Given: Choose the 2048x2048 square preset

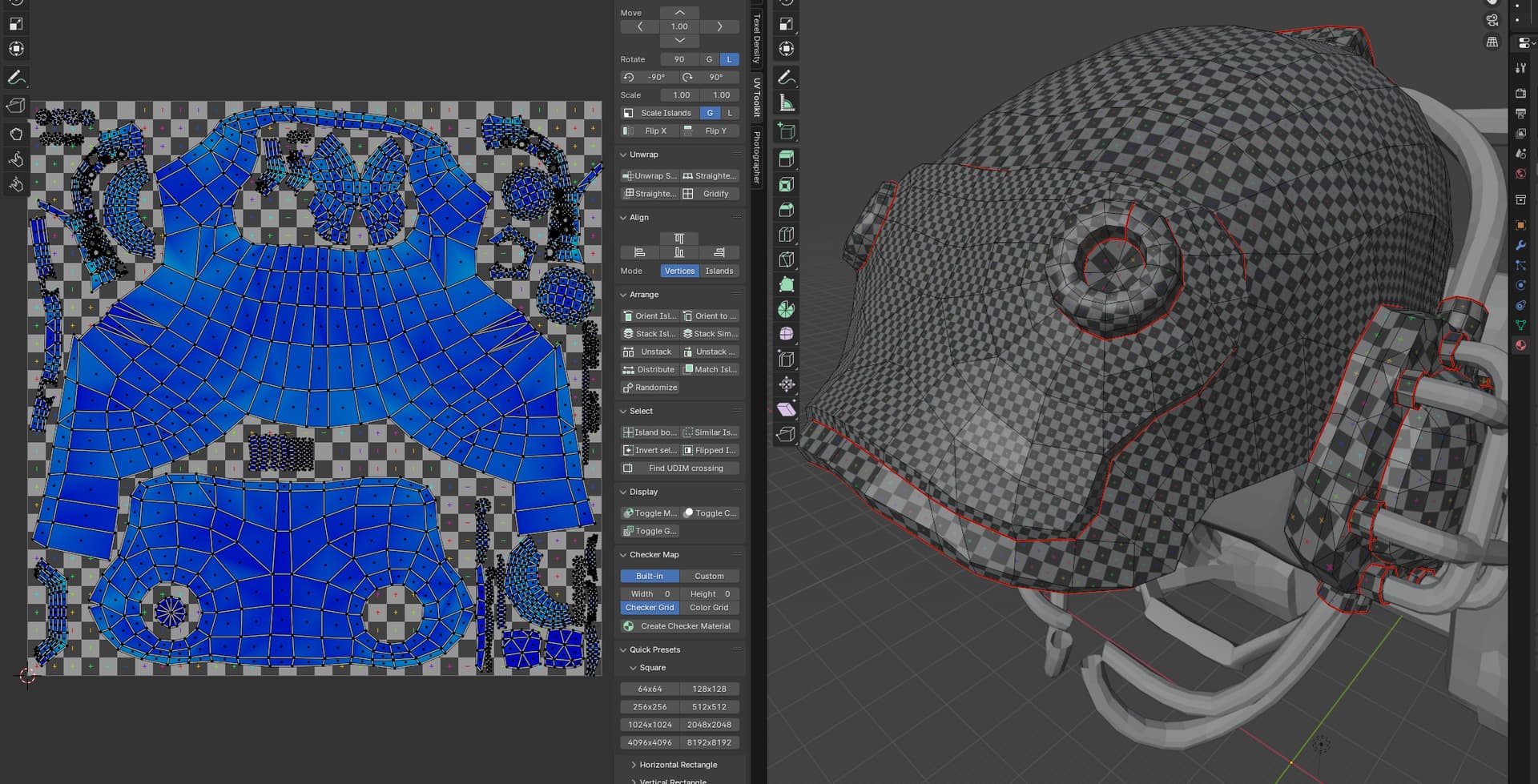Looking at the screenshot, I should [x=709, y=725].
